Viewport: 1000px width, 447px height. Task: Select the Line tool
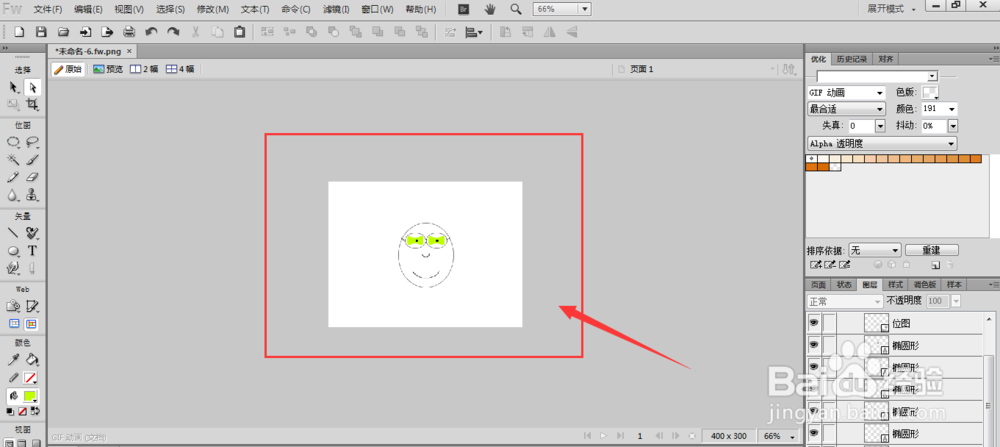(13, 233)
